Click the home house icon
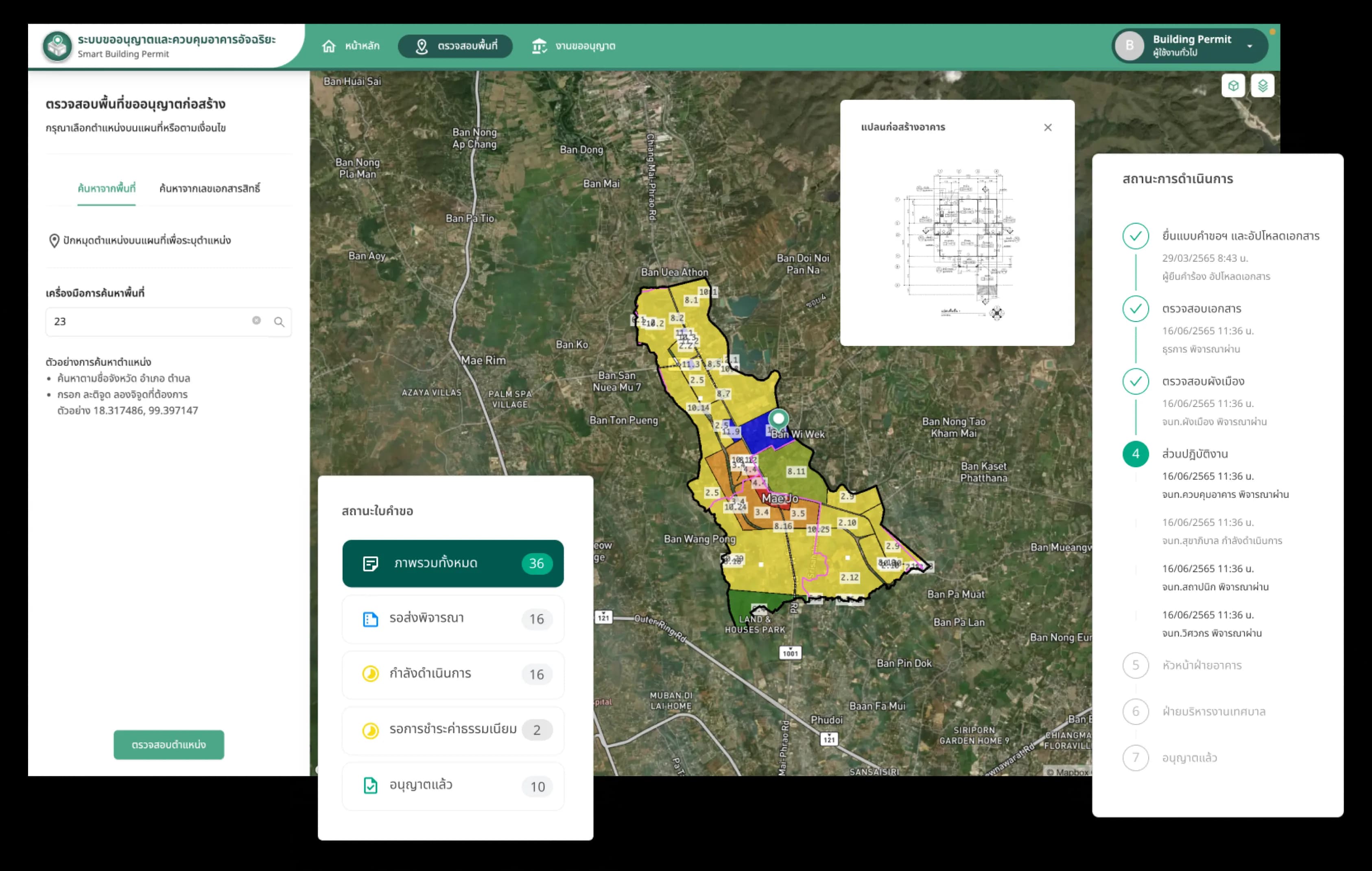The width and height of the screenshot is (1372, 871). pos(329,46)
